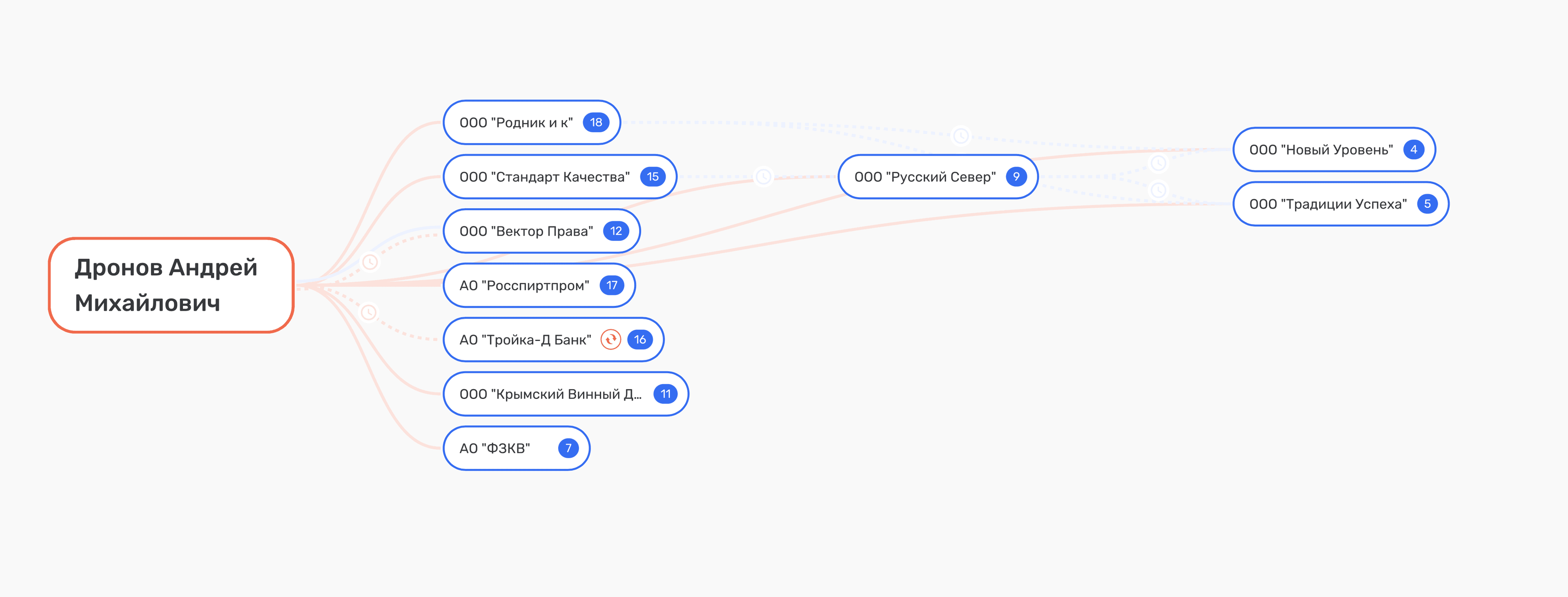Expand the 17 badge on Росспиртпром
Screen dimensions: 1568x597
[612, 285]
